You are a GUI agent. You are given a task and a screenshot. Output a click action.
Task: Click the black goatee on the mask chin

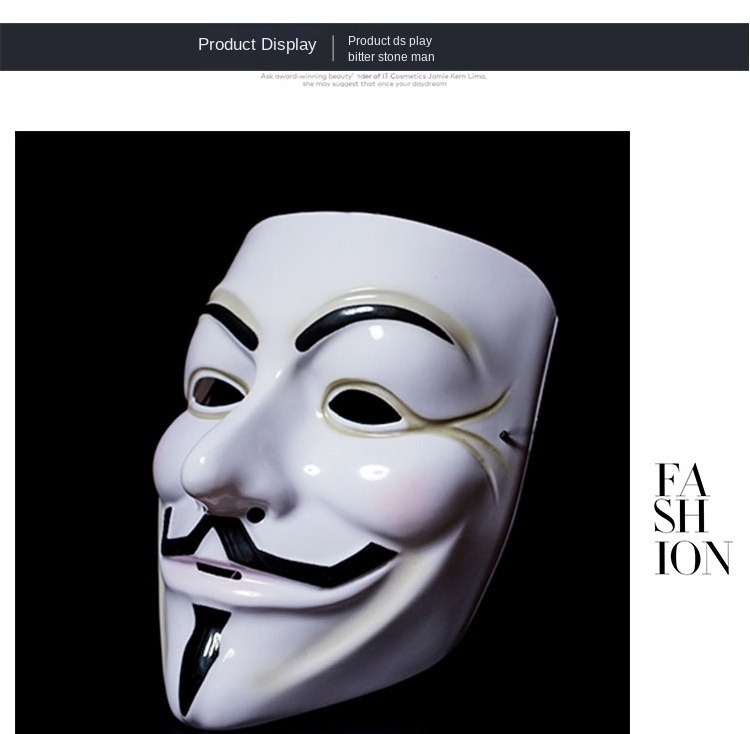coord(201,657)
